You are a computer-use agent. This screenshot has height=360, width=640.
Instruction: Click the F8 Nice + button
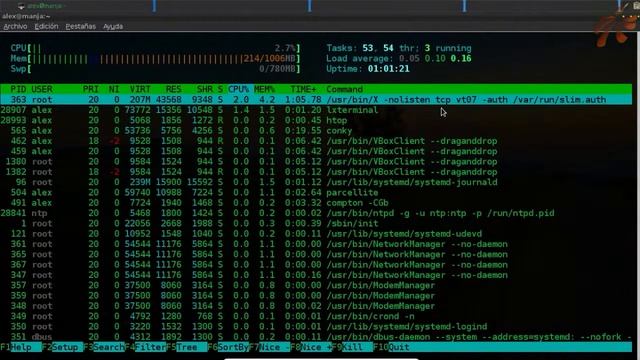point(311,347)
